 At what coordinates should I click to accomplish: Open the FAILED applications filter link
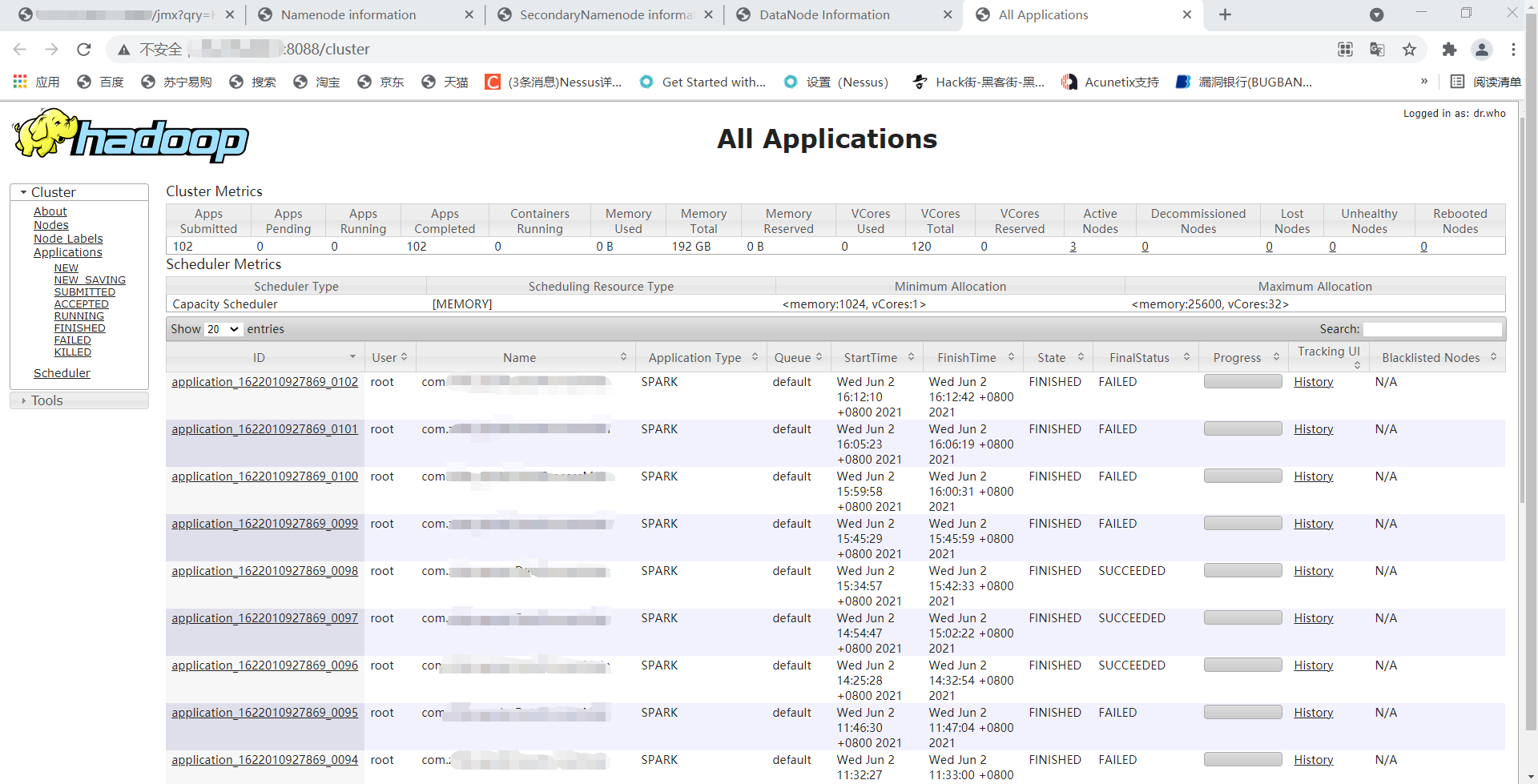[72, 340]
